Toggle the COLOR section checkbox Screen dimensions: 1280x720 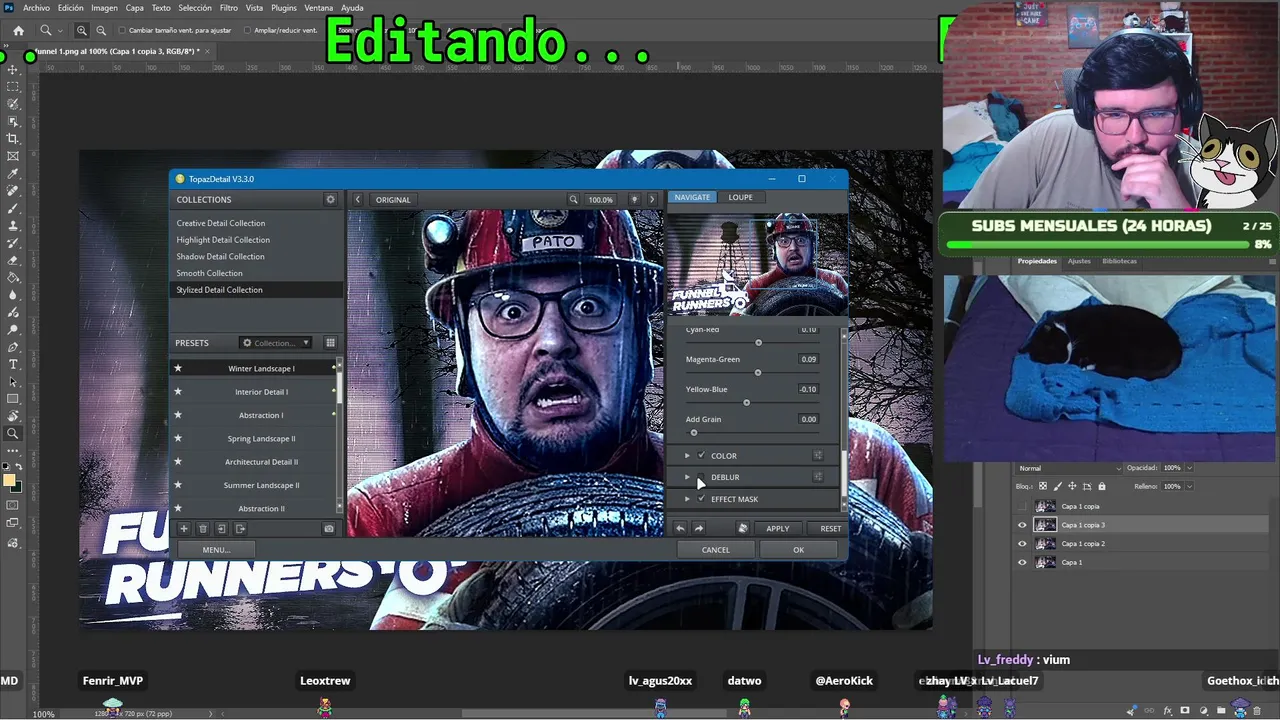(701, 455)
